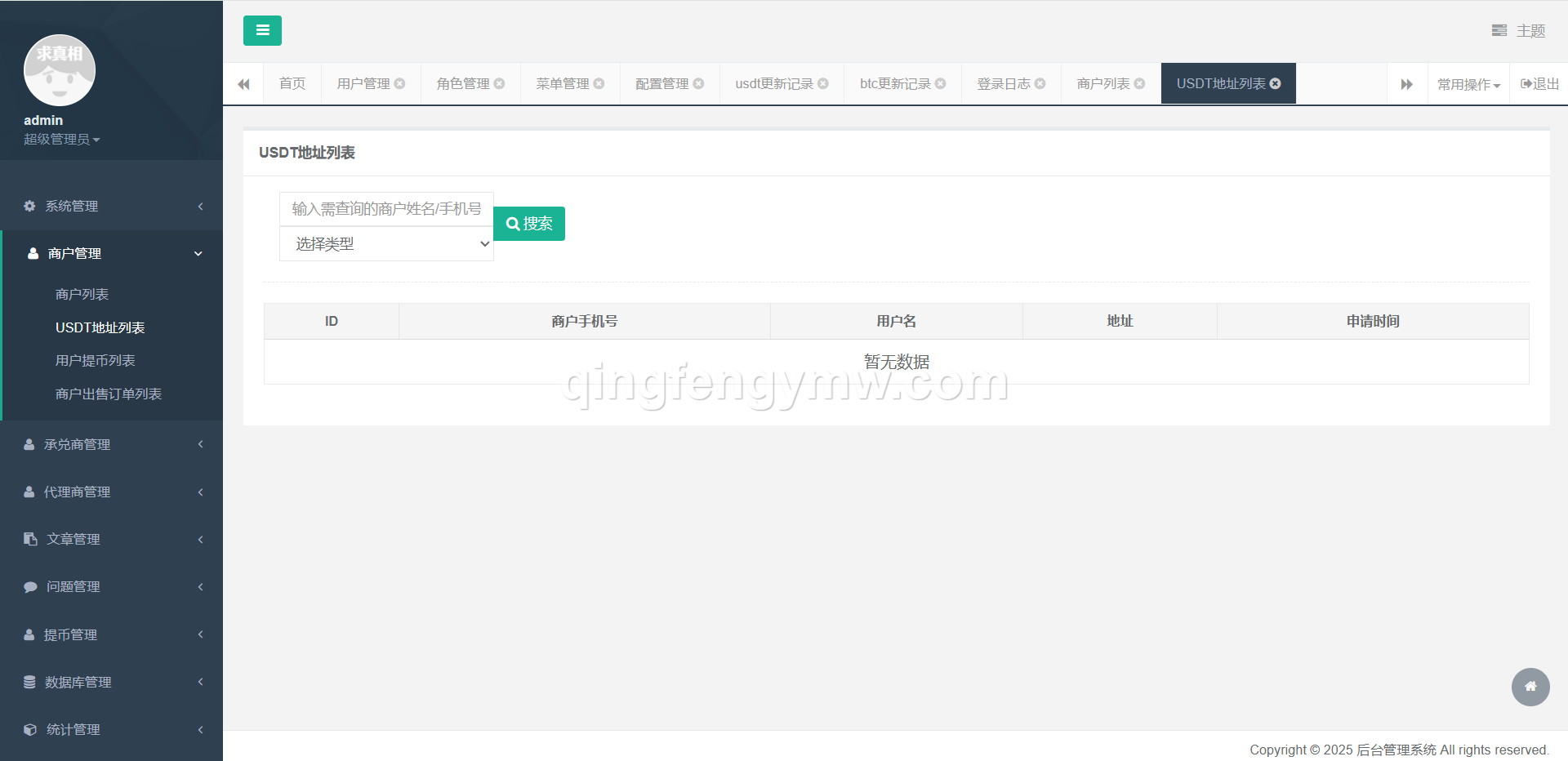The height and width of the screenshot is (761, 1568).
Task: Switch to the btc更新记录 tab
Action: coord(895,83)
